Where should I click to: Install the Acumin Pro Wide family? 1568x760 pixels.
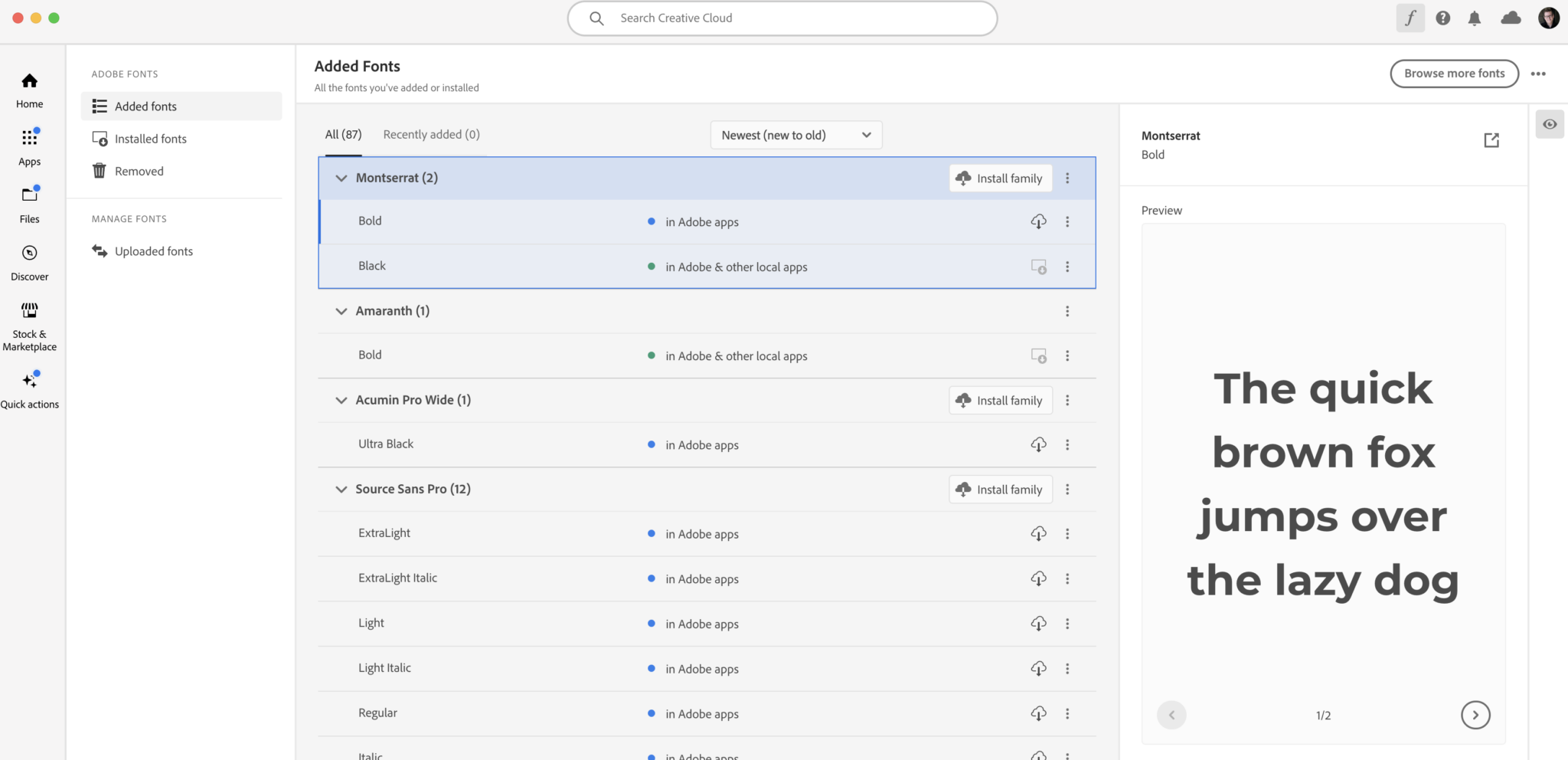[x=1000, y=400]
